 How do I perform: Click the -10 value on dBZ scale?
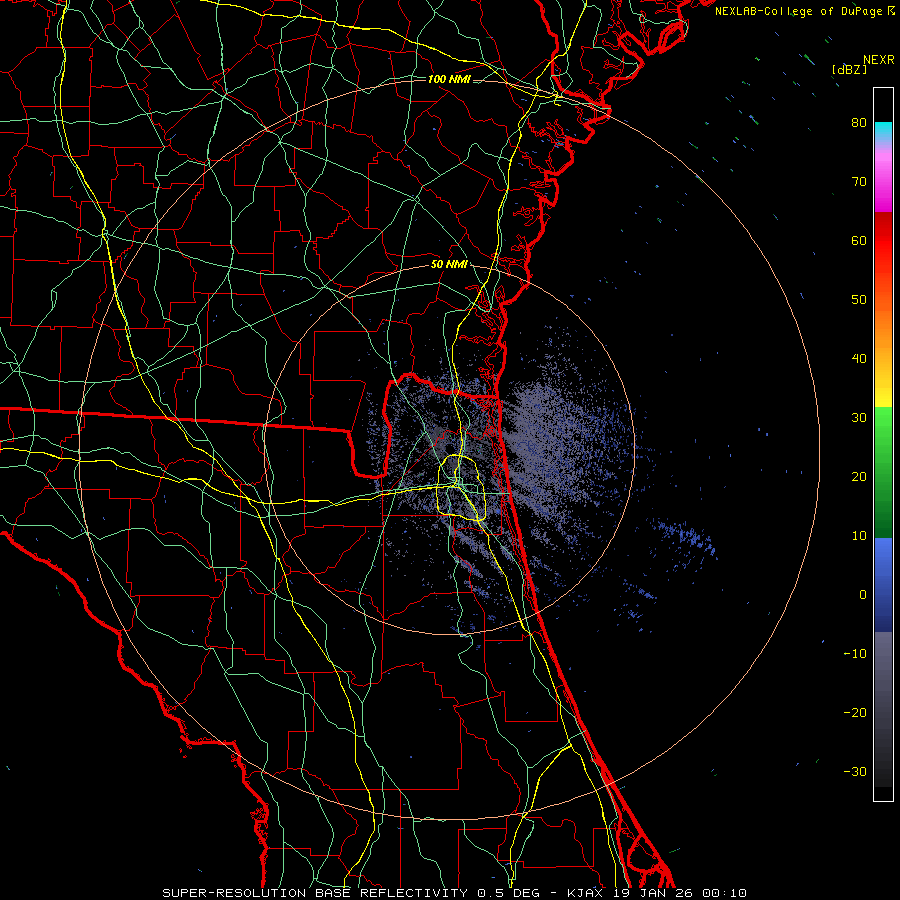point(855,654)
